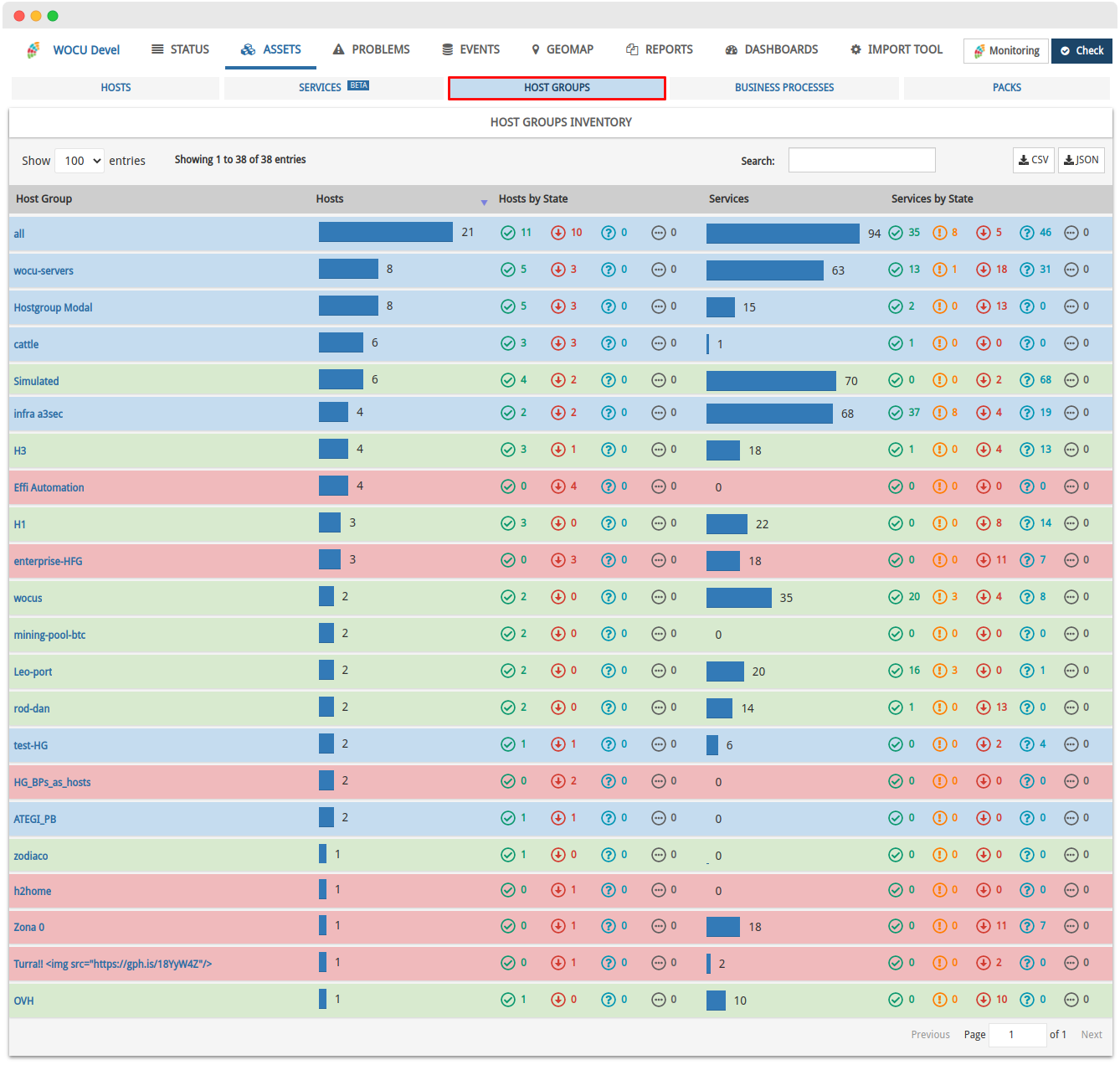Click services warning icon in 'all' row
The height and width of the screenshot is (1065, 1120).
click(x=940, y=233)
